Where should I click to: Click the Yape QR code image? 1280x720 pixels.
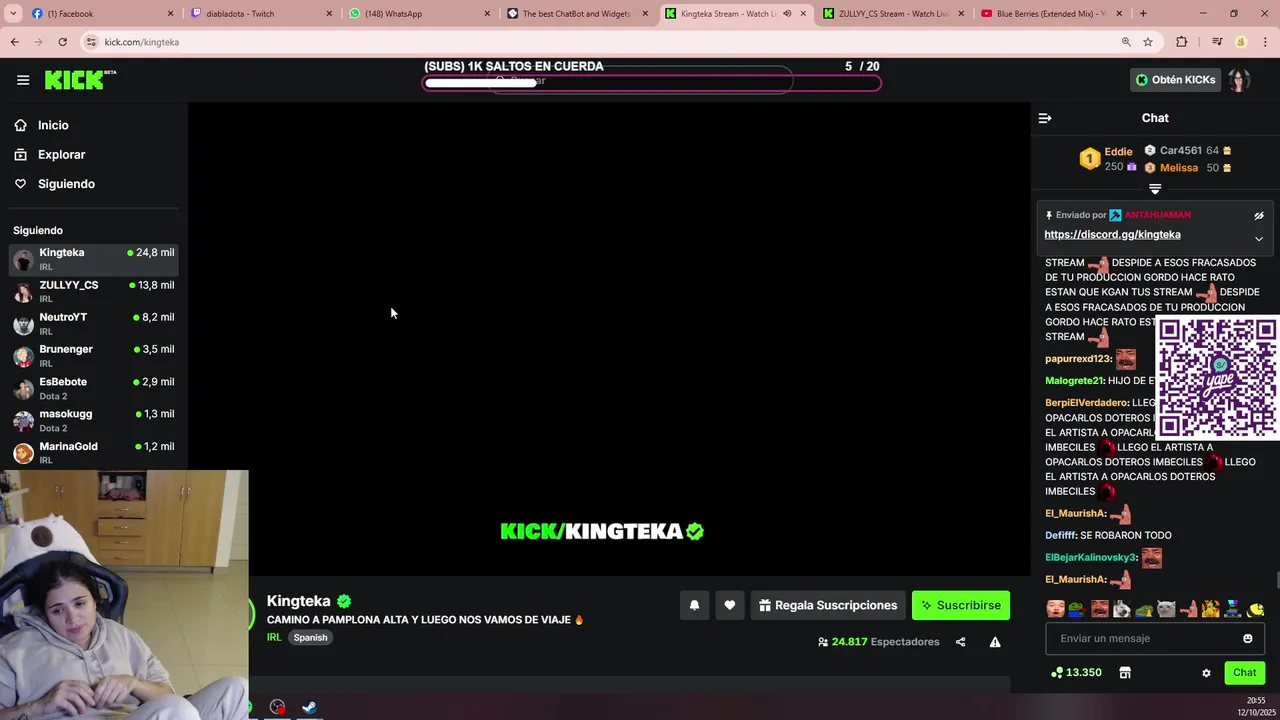[x=1217, y=378]
